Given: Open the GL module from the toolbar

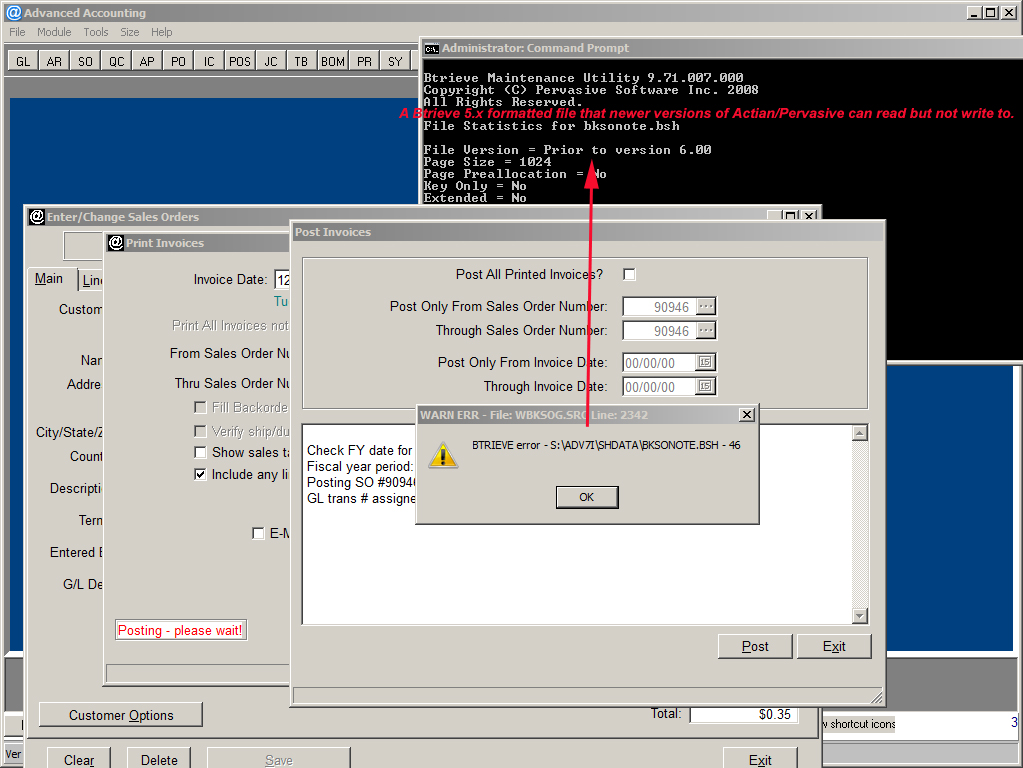Looking at the screenshot, I should coord(21,60).
